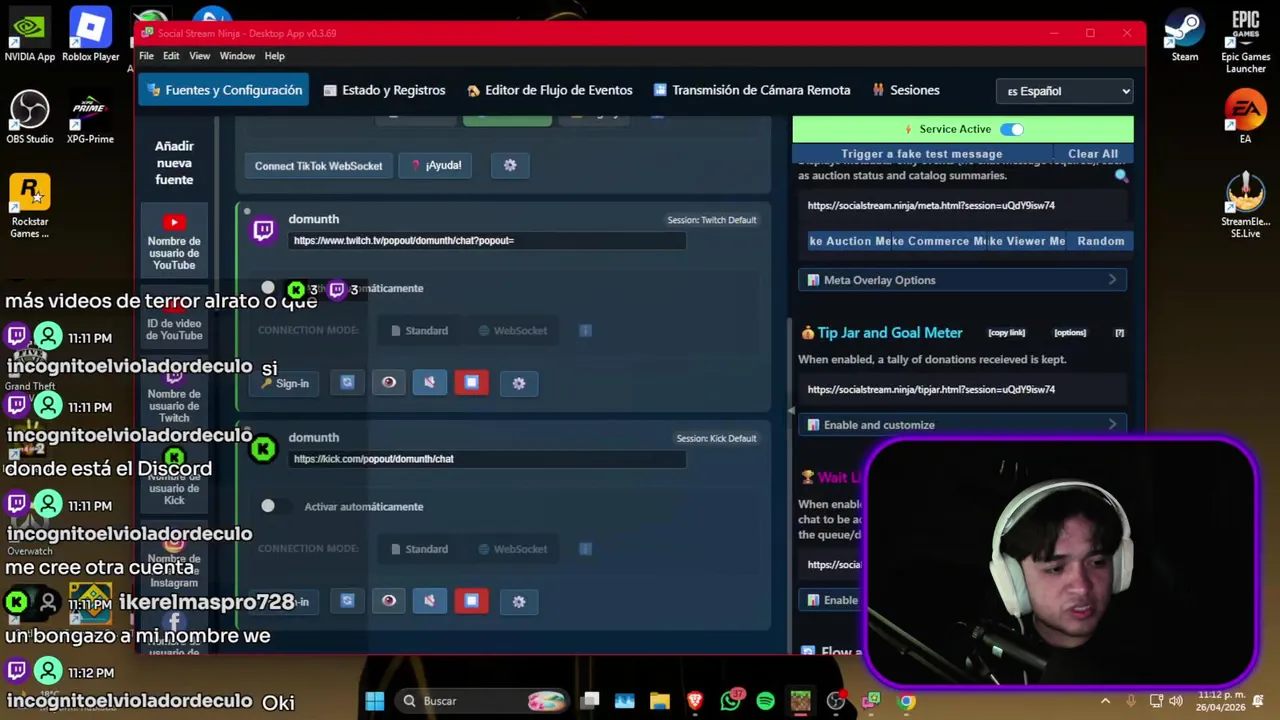Show the Twitch connection mode info icon
This screenshot has height=720, width=1280.
pyautogui.click(x=585, y=330)
